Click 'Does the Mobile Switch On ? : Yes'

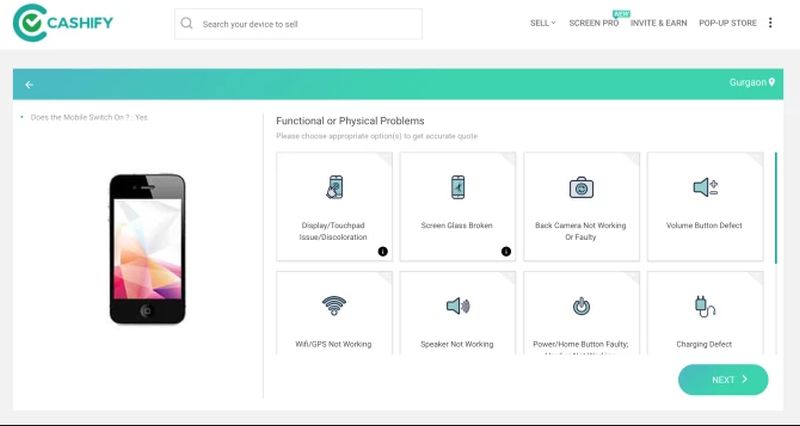click(x=89, y=117)
